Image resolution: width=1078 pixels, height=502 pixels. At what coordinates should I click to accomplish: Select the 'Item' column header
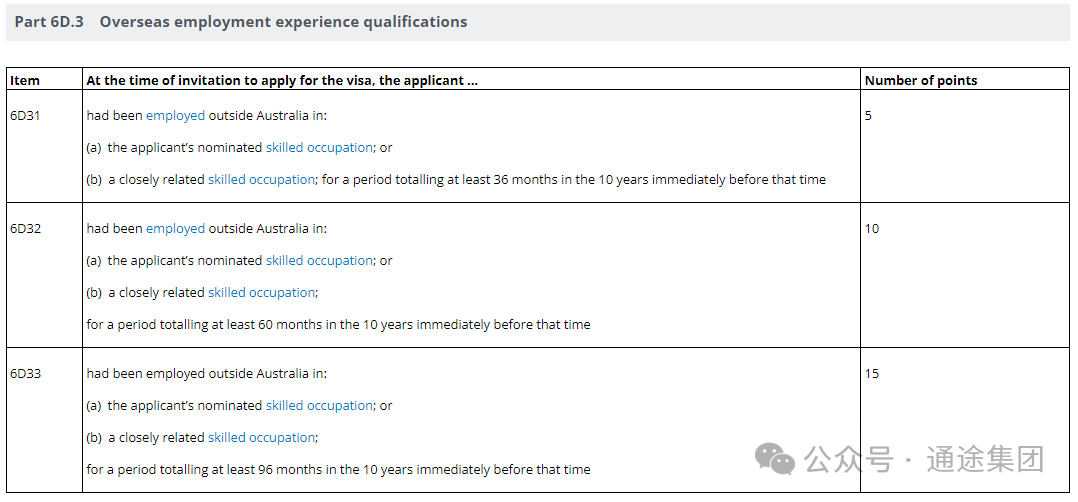click(x=25, y=80)
